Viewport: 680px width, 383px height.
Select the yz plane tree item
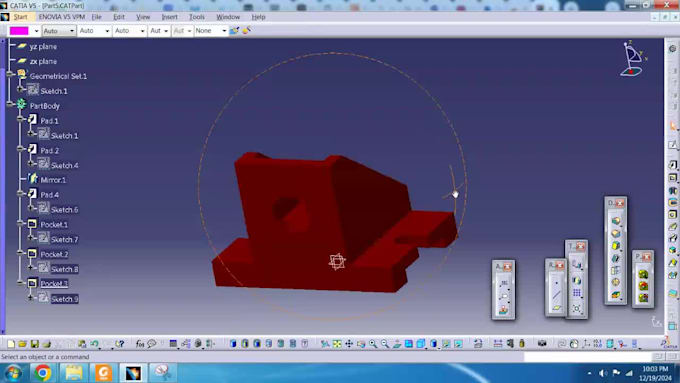point(43,46)
